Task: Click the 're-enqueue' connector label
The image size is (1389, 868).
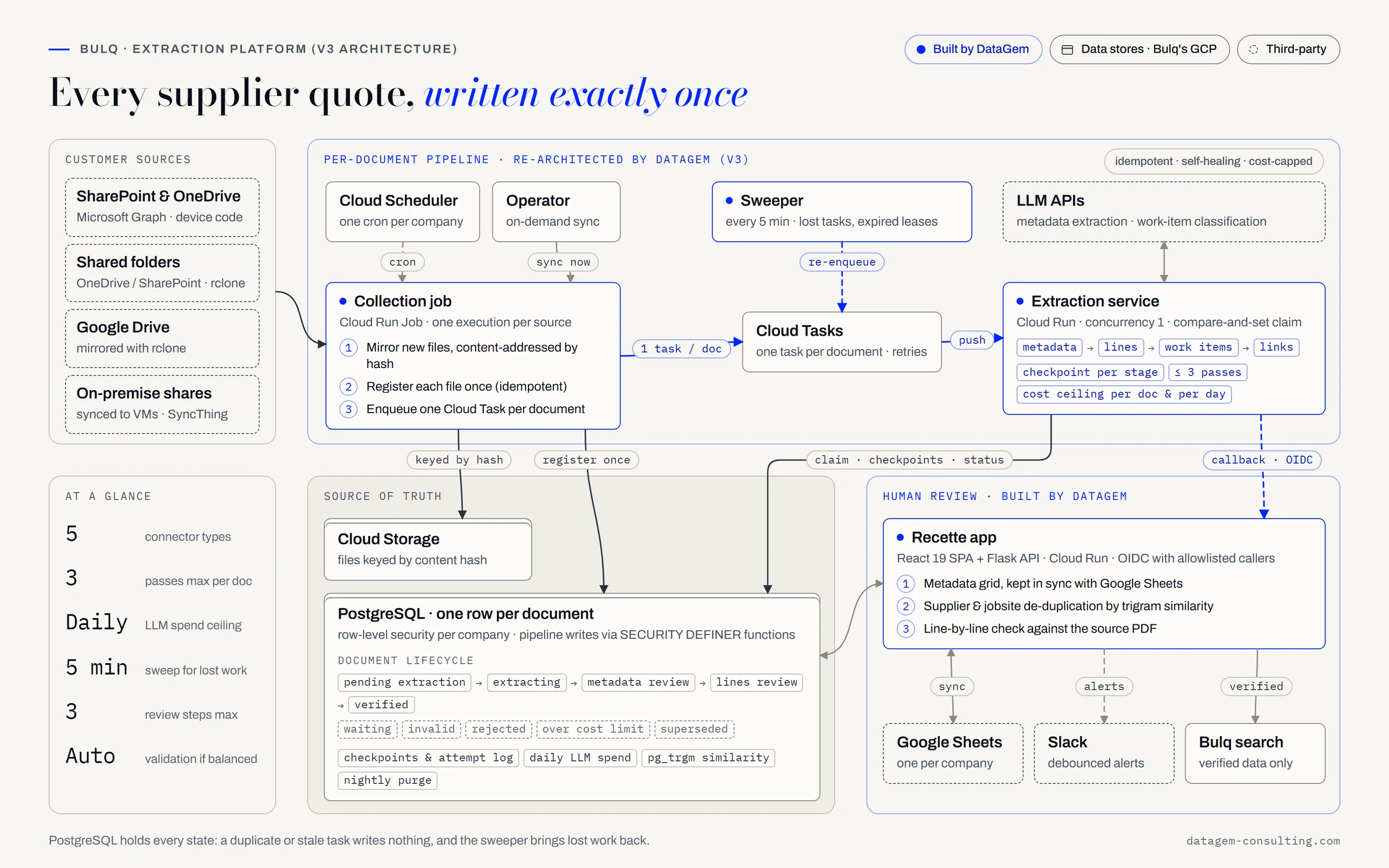Action: click(842, 262)
